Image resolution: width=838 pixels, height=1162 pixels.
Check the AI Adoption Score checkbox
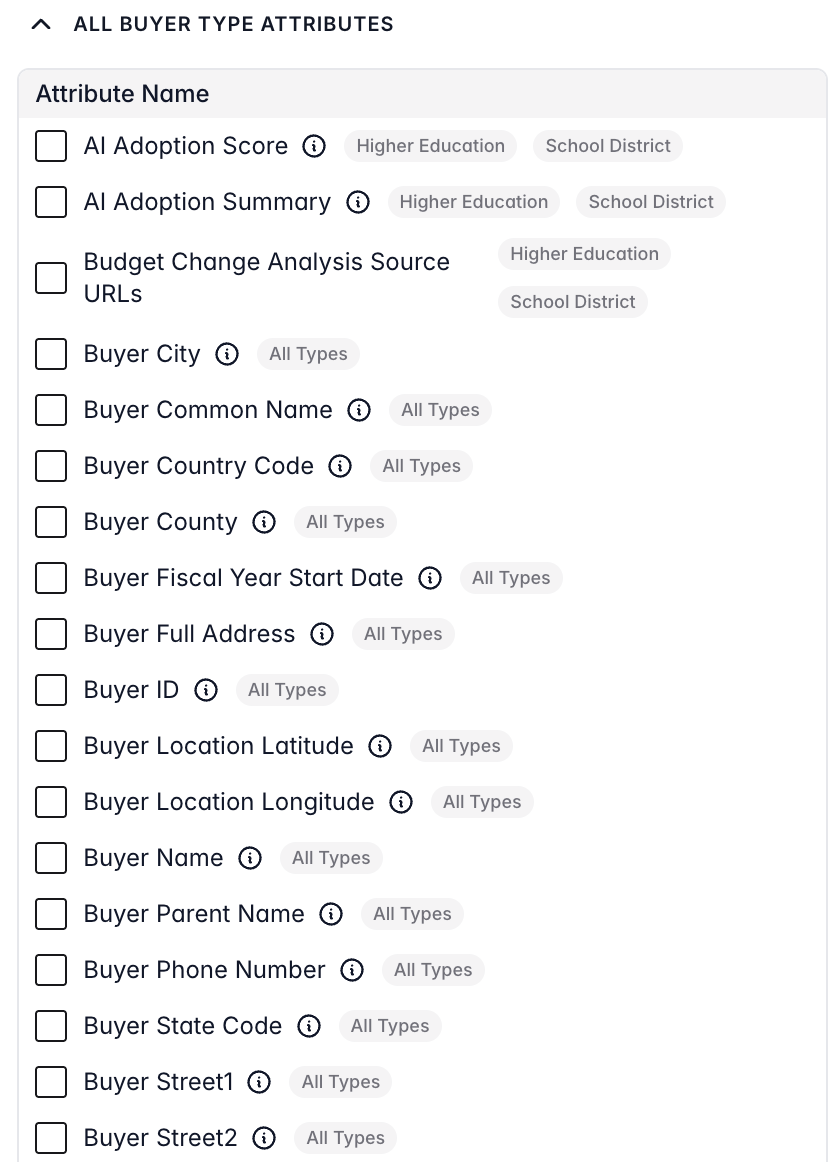[x=50, y=146]
